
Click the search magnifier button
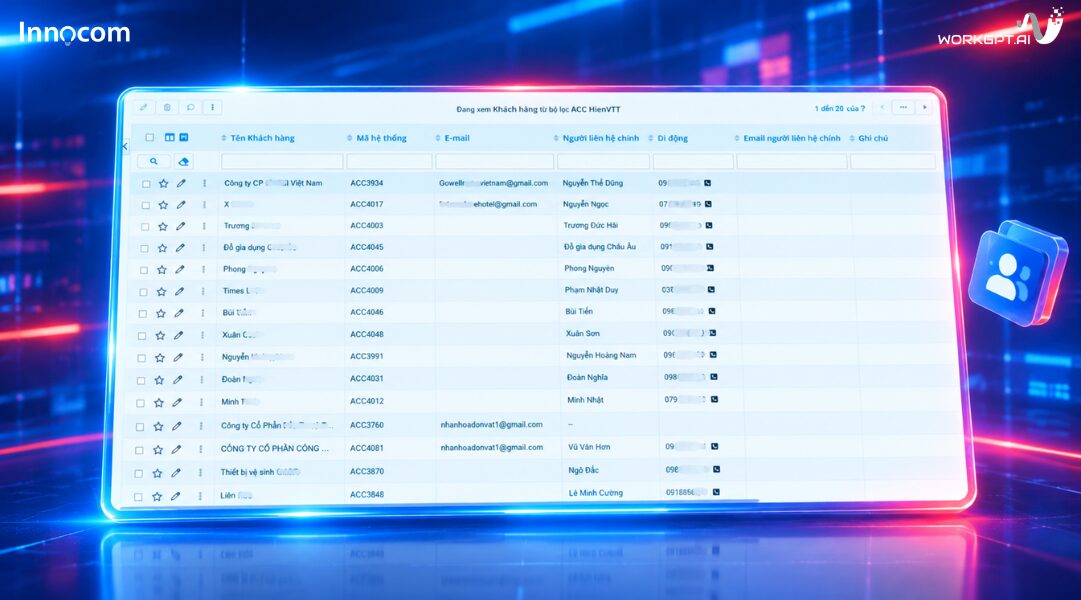[x=154, y=161]
